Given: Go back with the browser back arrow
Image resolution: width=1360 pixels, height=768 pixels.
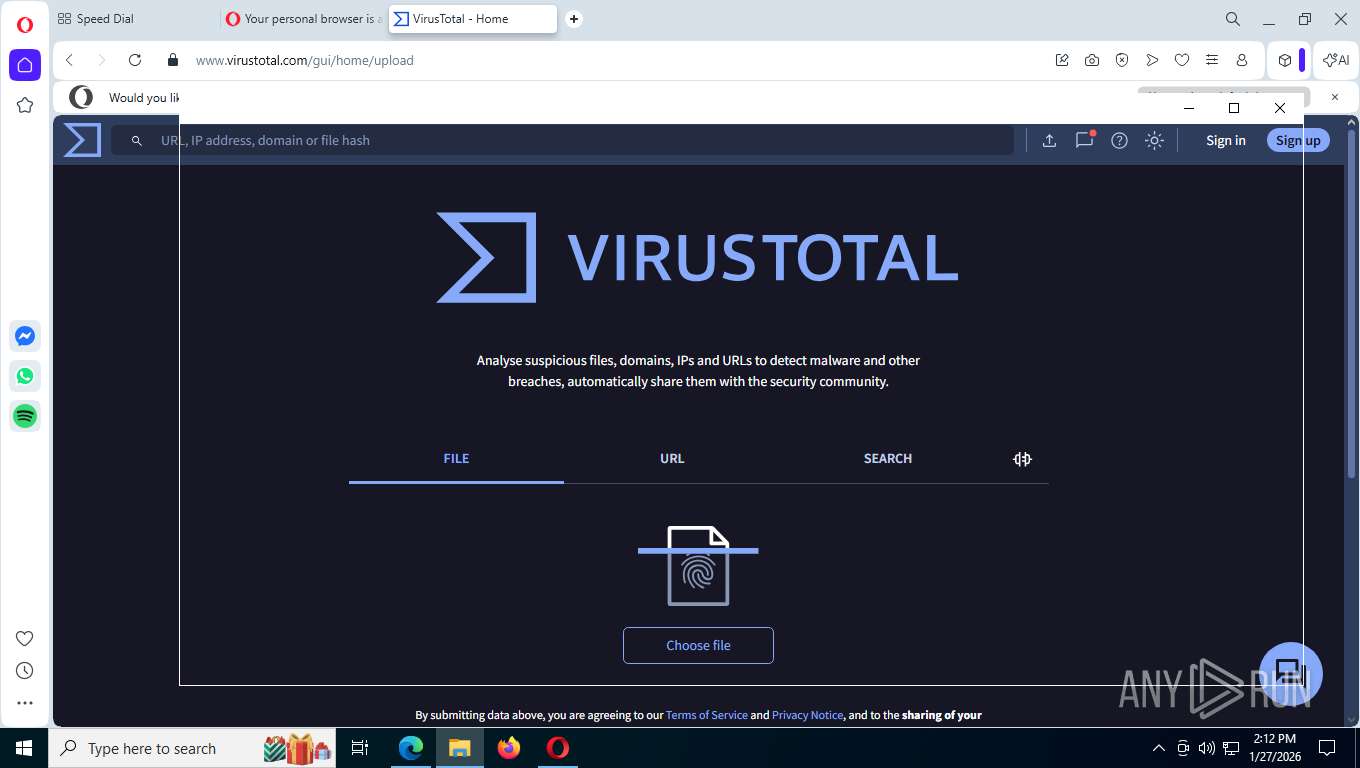Looking at the screenshot, I should [x=70, y=60].
